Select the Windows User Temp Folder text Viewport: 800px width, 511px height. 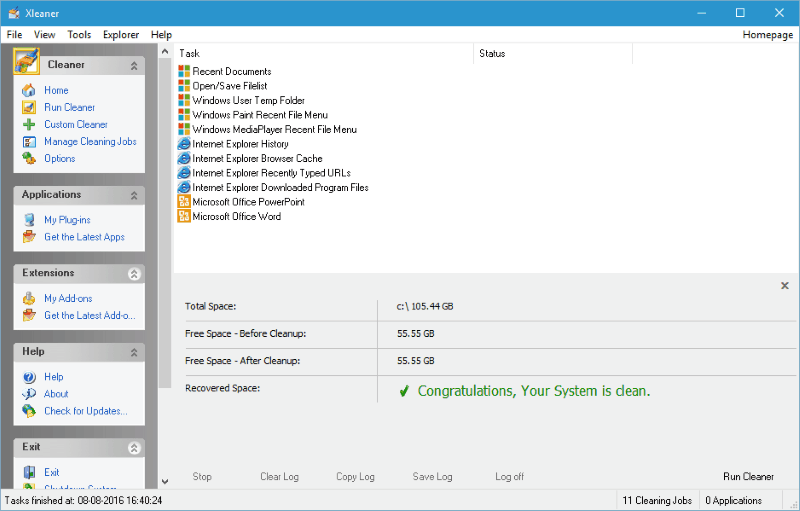248,100
